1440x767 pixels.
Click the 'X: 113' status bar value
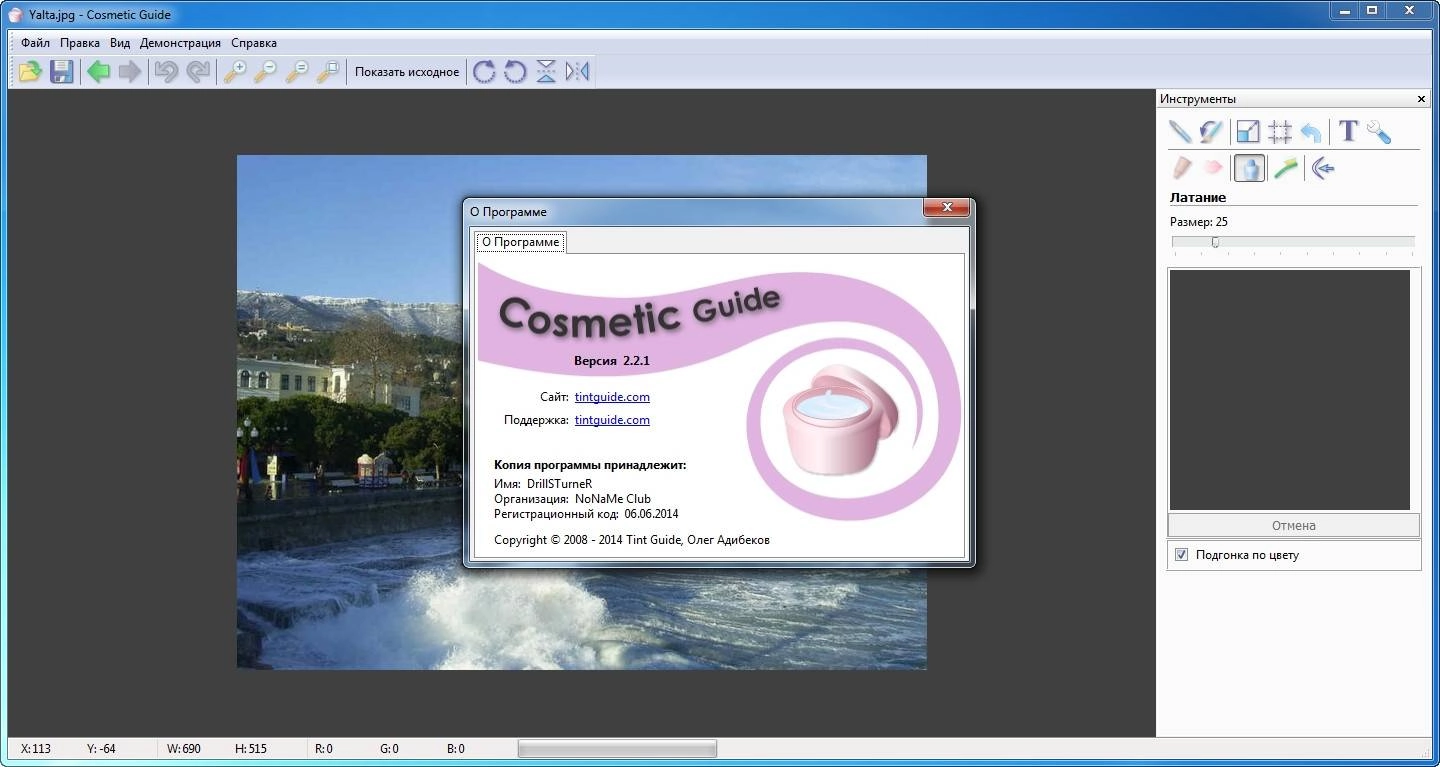click(x=36, y=748)
